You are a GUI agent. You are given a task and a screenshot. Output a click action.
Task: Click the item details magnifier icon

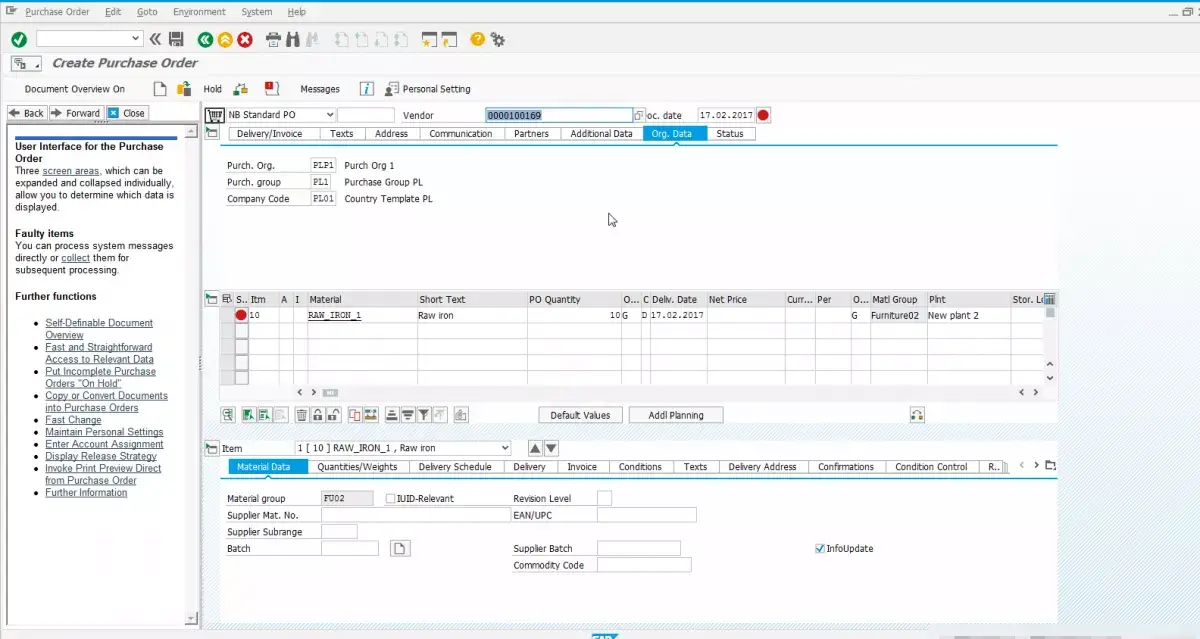228,414
